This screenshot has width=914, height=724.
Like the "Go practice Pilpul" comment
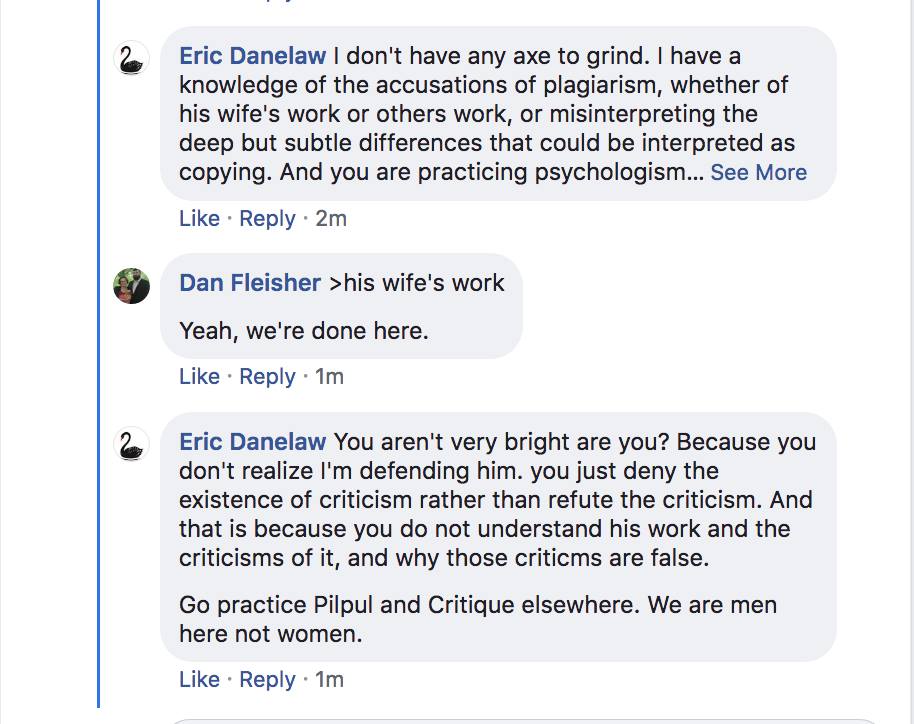tap(199, 680)
